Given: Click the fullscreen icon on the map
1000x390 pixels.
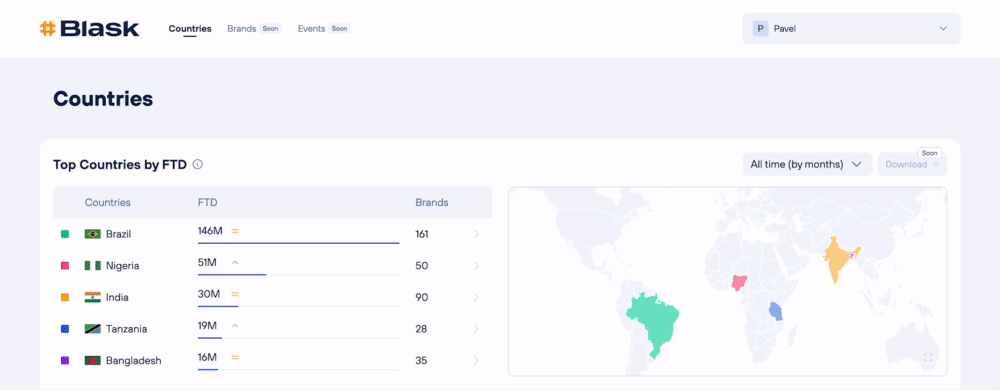Looking at the screenshot, I should coord(928,358).
